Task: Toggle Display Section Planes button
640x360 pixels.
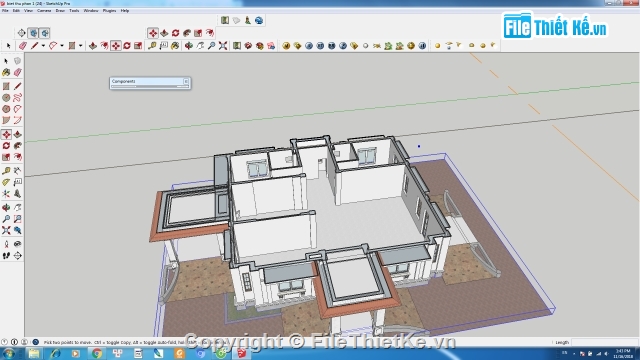Action: point(33,33)
